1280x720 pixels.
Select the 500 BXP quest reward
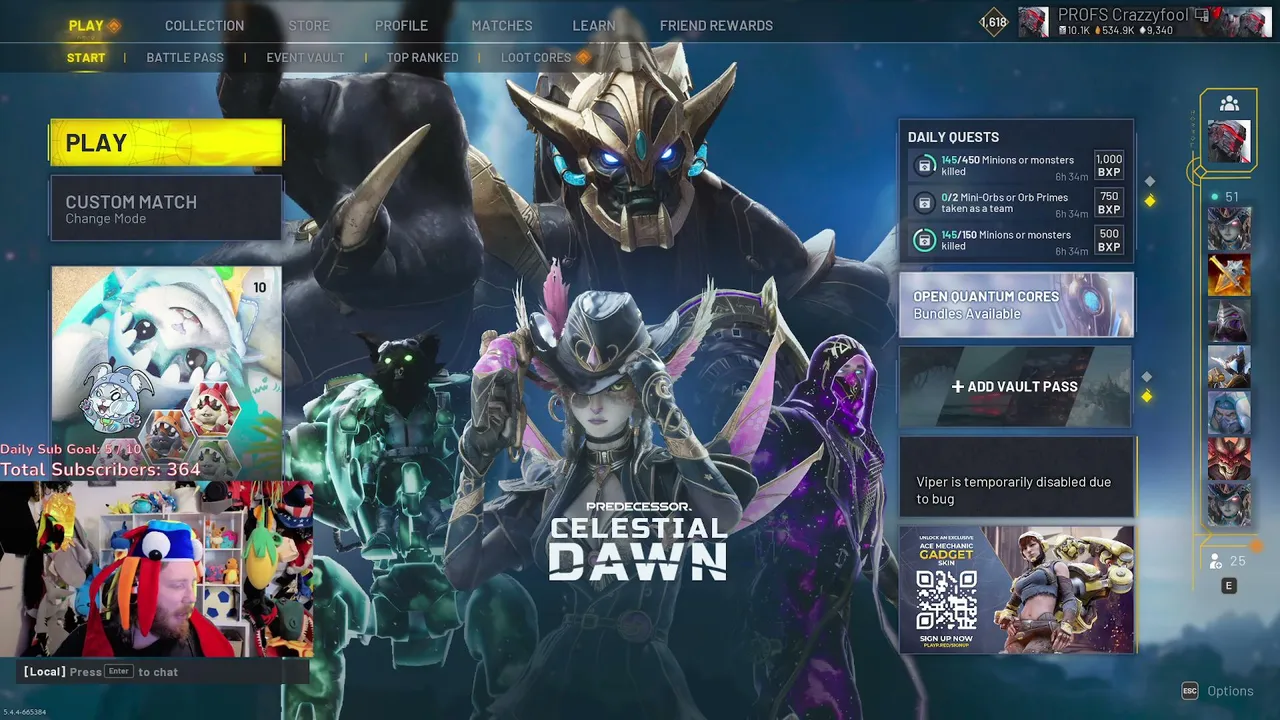point(1109,240)
